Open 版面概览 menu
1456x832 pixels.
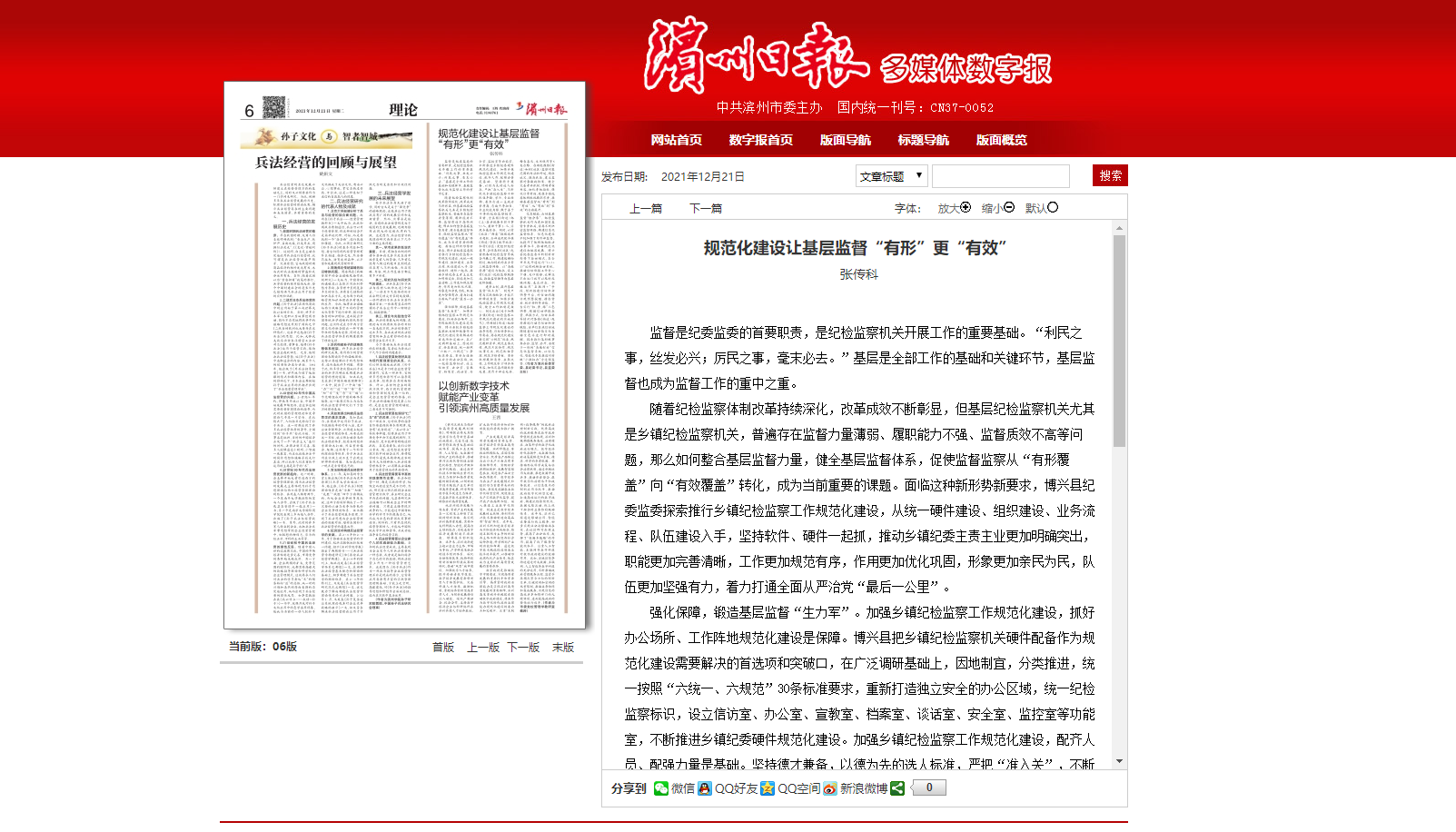pyautogui.click(x=1001, y=140)
